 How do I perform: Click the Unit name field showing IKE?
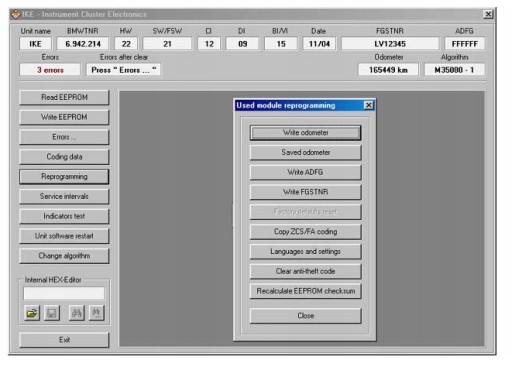(36, 44)
